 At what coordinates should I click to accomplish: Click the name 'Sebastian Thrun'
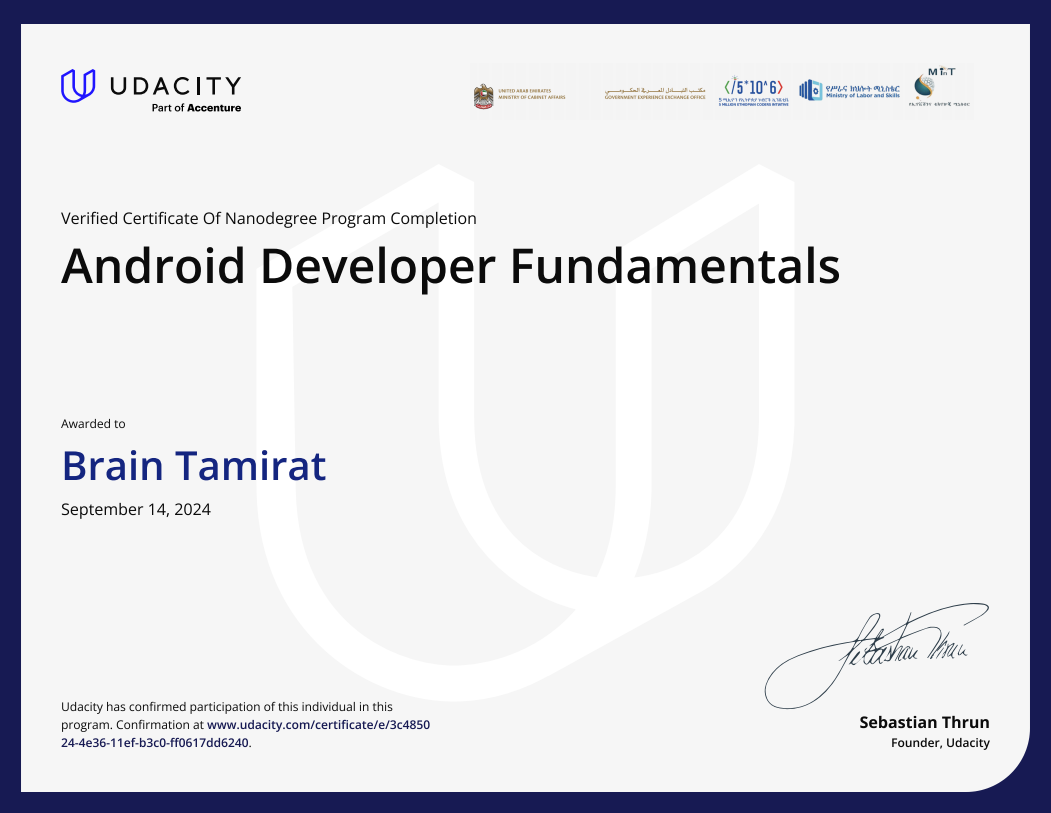click(x=924, y=723)
